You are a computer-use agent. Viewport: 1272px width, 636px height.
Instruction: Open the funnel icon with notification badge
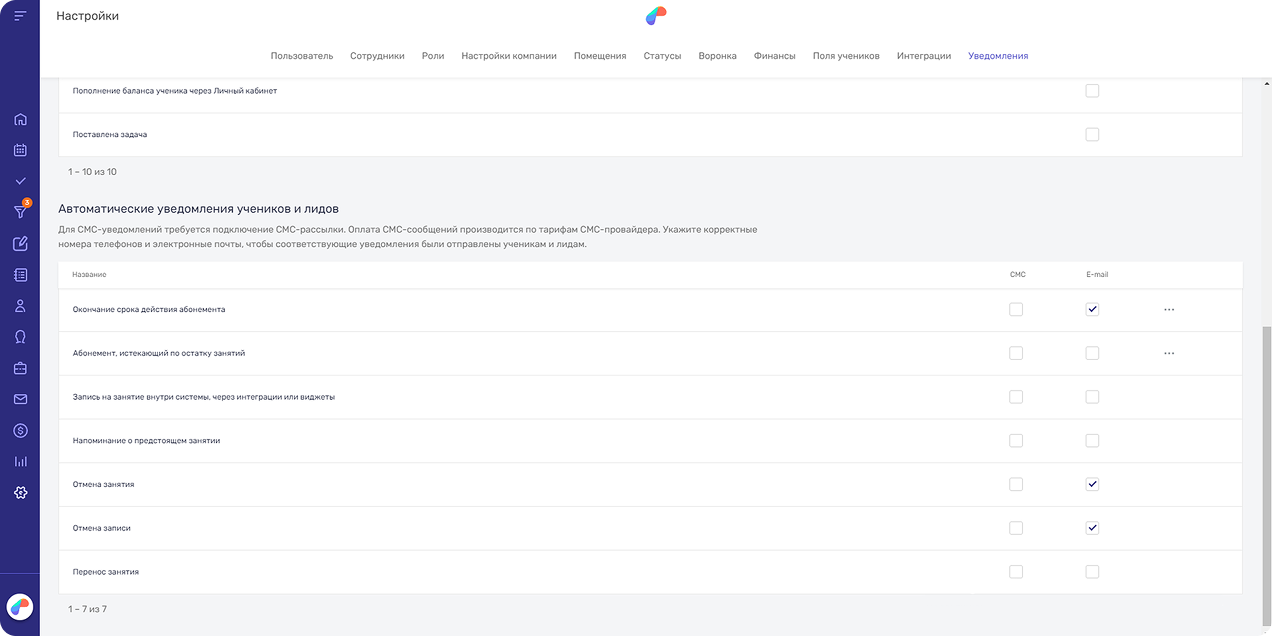click(x=20, y=211)
